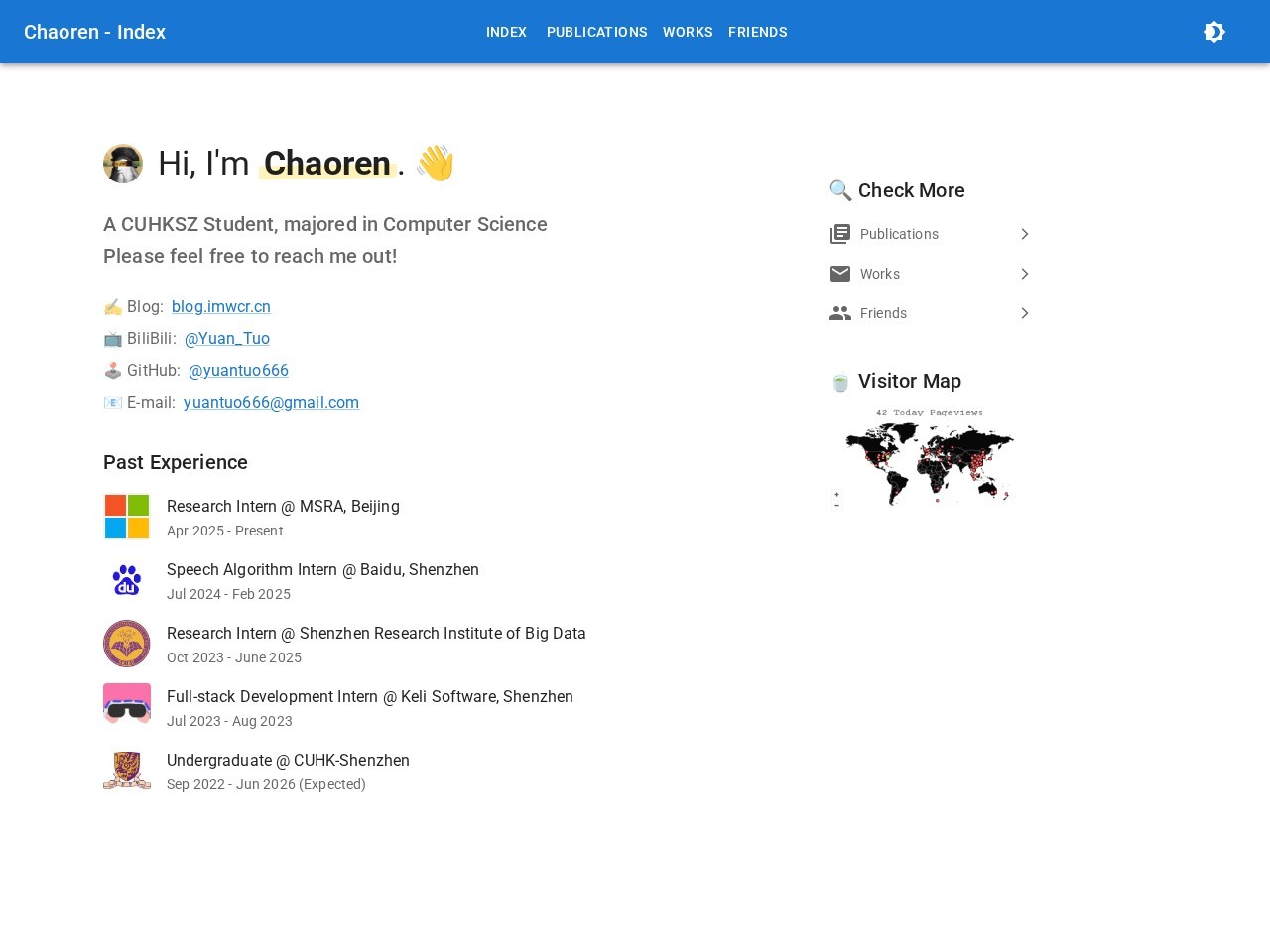Screen dimensions: 1270x952
Task: Click the Shenzhen Research Institute emblem
Action: [x=127, y=644]
